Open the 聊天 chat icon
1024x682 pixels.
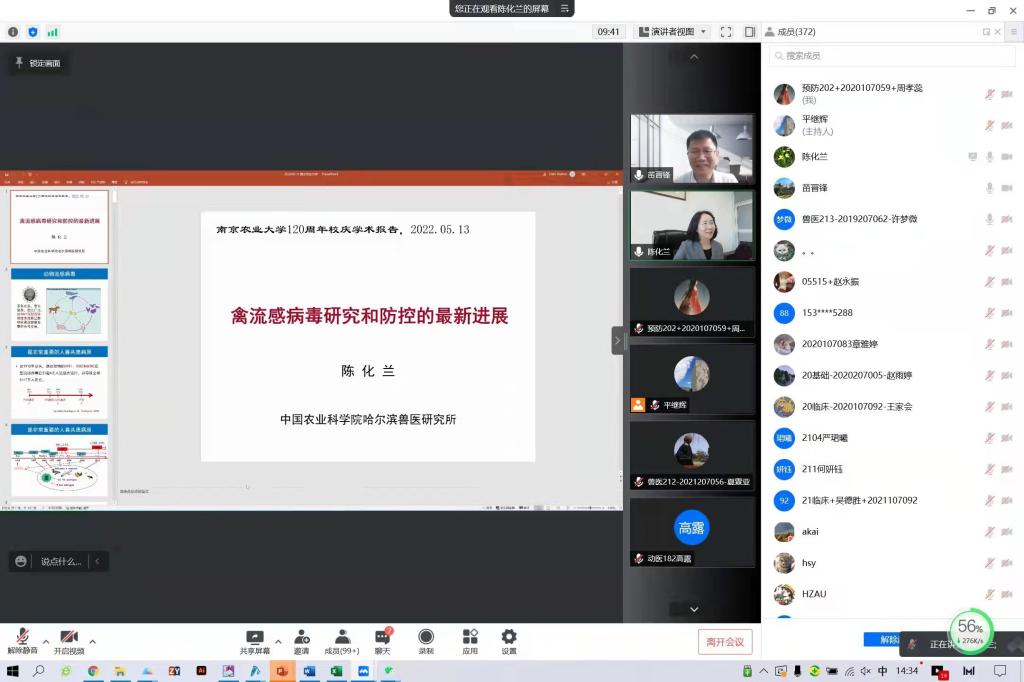coord(382,640)
